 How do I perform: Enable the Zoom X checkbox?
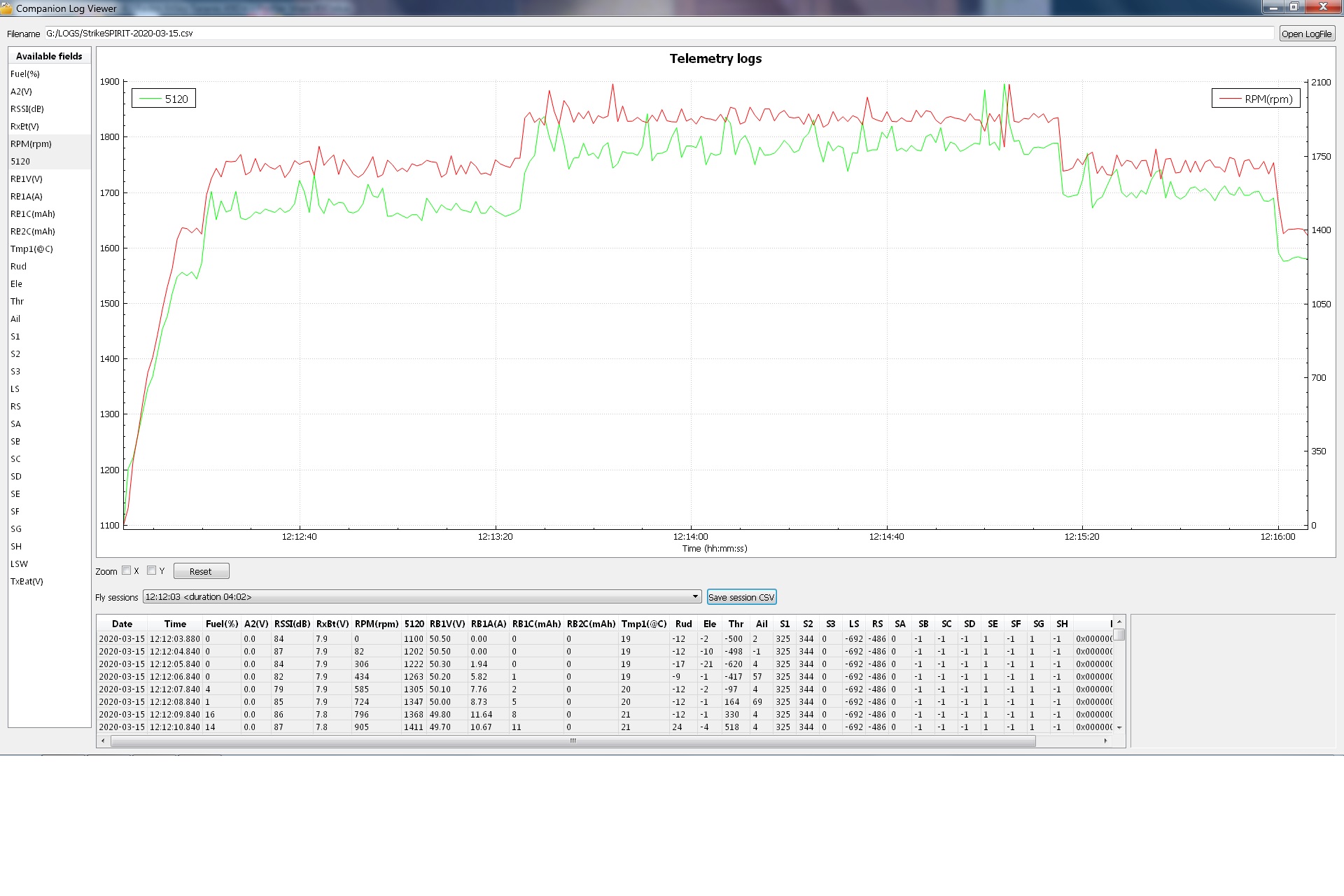tap(127, 570)
